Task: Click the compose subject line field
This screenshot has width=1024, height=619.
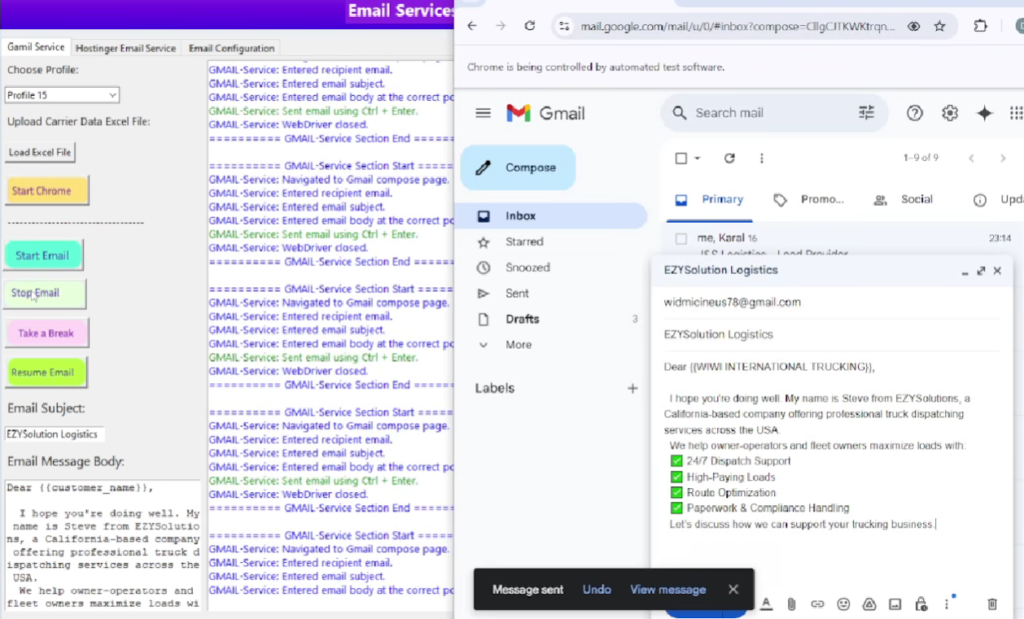Action: tap(831, 334)
